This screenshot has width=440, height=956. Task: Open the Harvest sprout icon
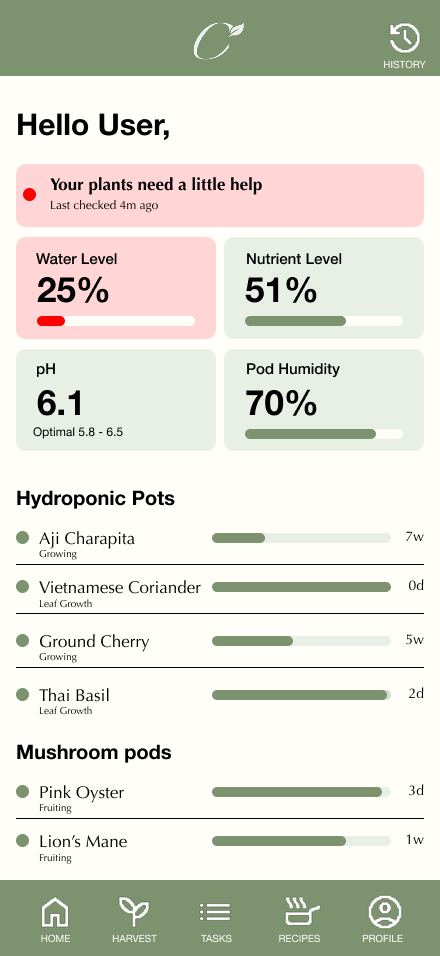pos(134,912)
